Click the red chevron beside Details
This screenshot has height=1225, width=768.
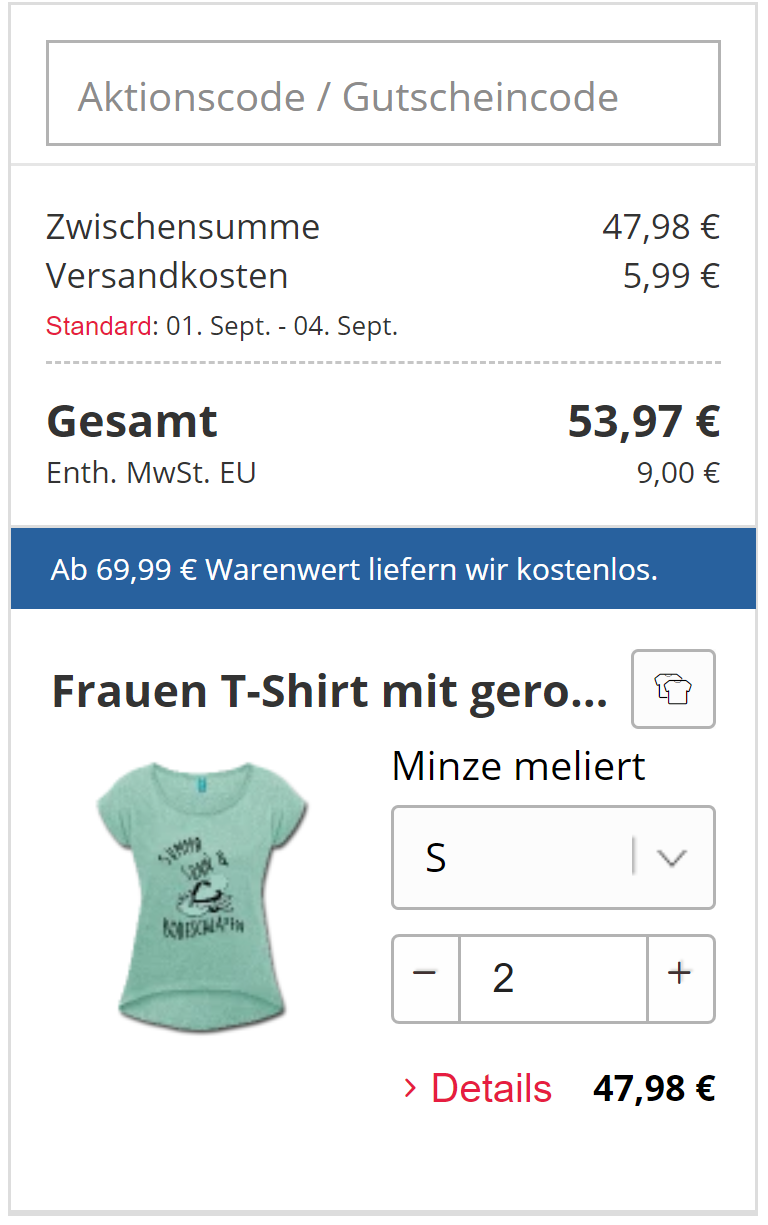409,1088
